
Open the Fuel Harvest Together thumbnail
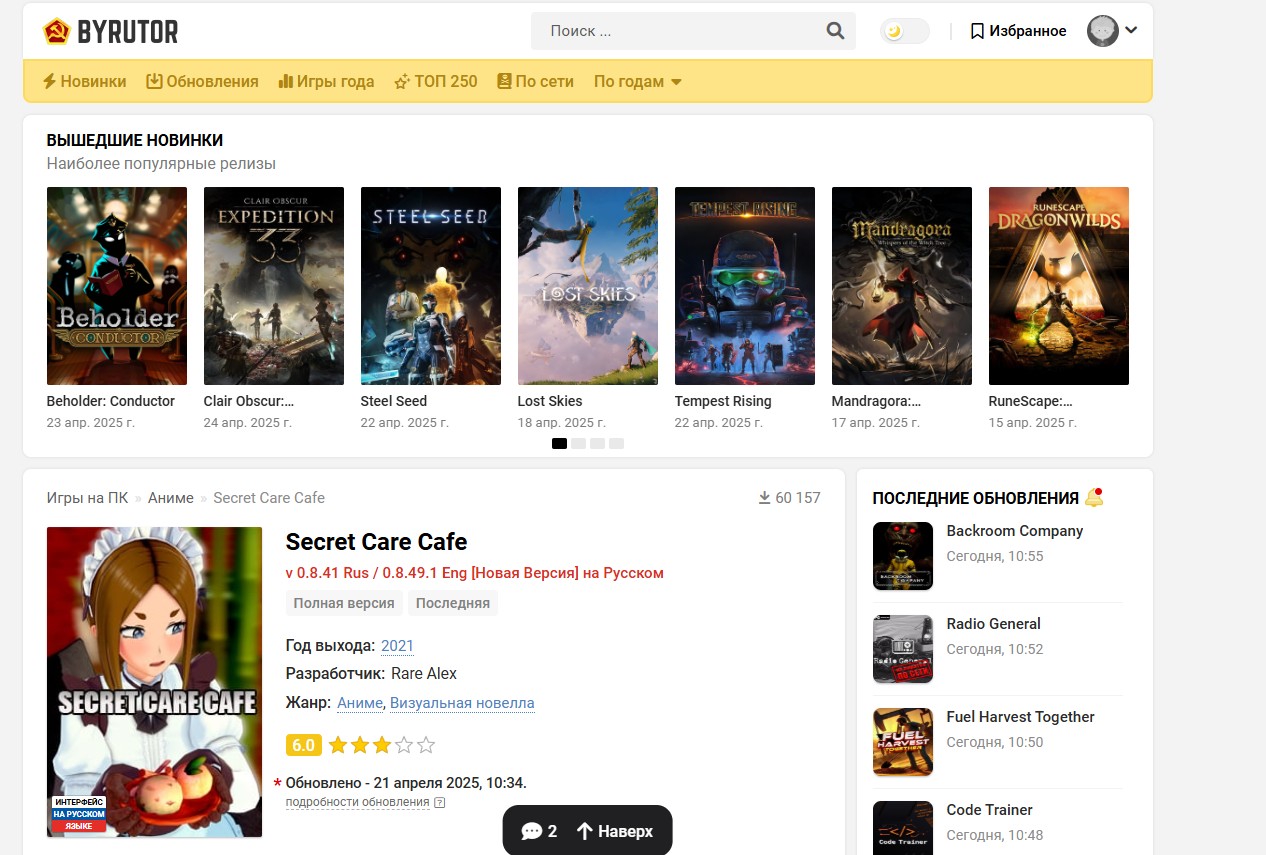pyautogui.click(x=903, y=742)
